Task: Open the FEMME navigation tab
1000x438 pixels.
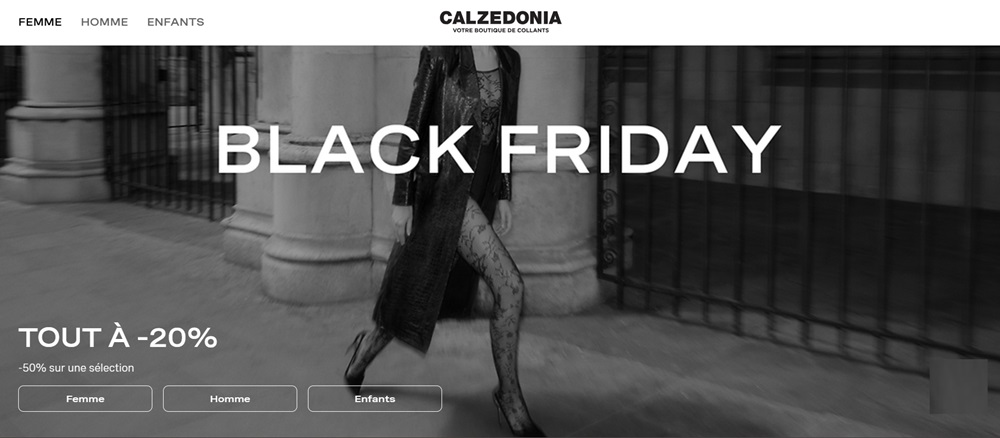Action: click(40, 22)
